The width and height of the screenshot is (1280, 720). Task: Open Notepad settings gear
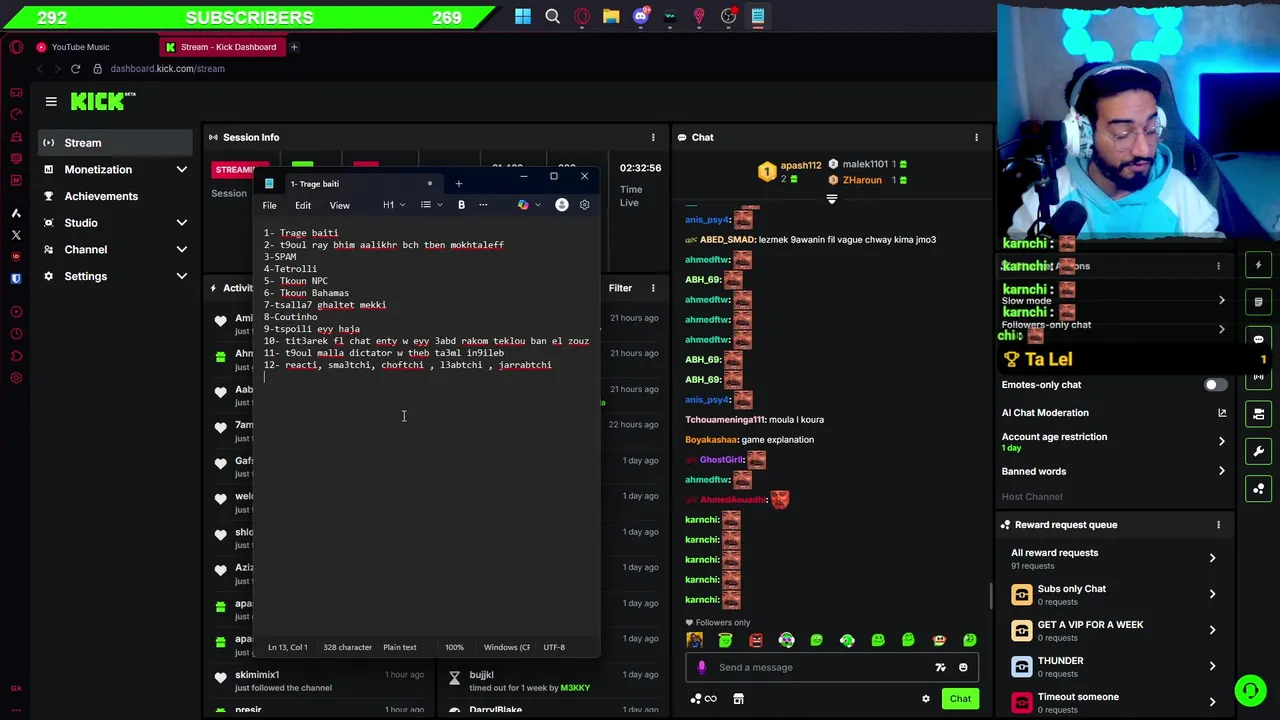point(585,205)
